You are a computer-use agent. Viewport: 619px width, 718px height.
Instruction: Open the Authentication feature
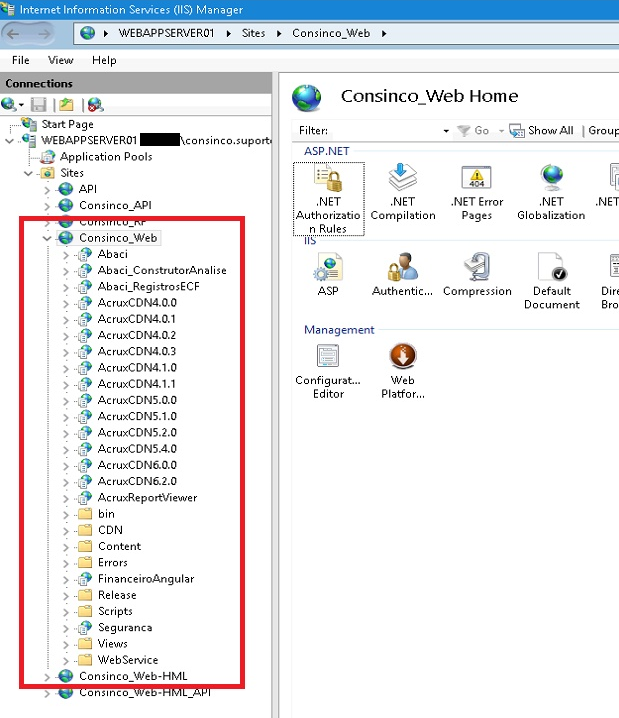click(x=402, y=274)
